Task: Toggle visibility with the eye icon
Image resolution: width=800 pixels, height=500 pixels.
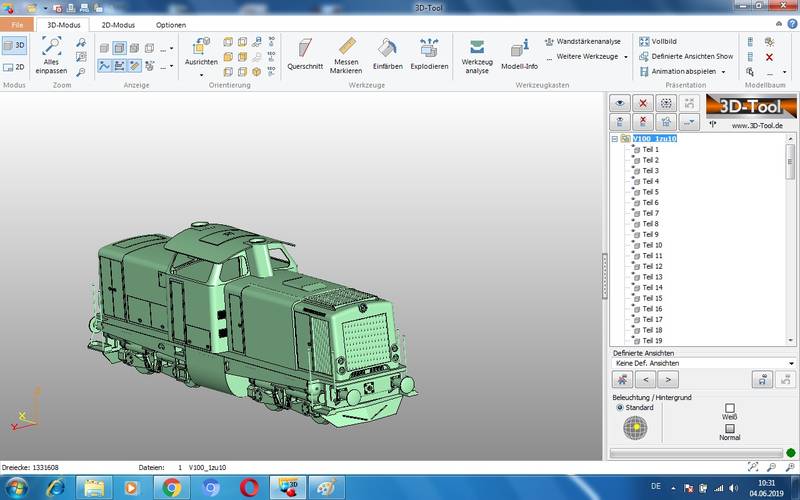Action: [620, 103]
